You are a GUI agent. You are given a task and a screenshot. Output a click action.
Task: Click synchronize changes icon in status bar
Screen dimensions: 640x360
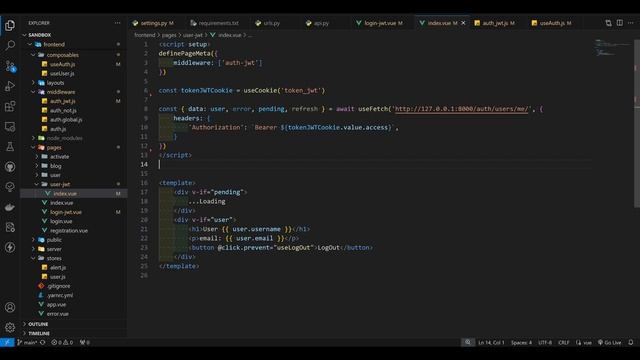point(43,342)
